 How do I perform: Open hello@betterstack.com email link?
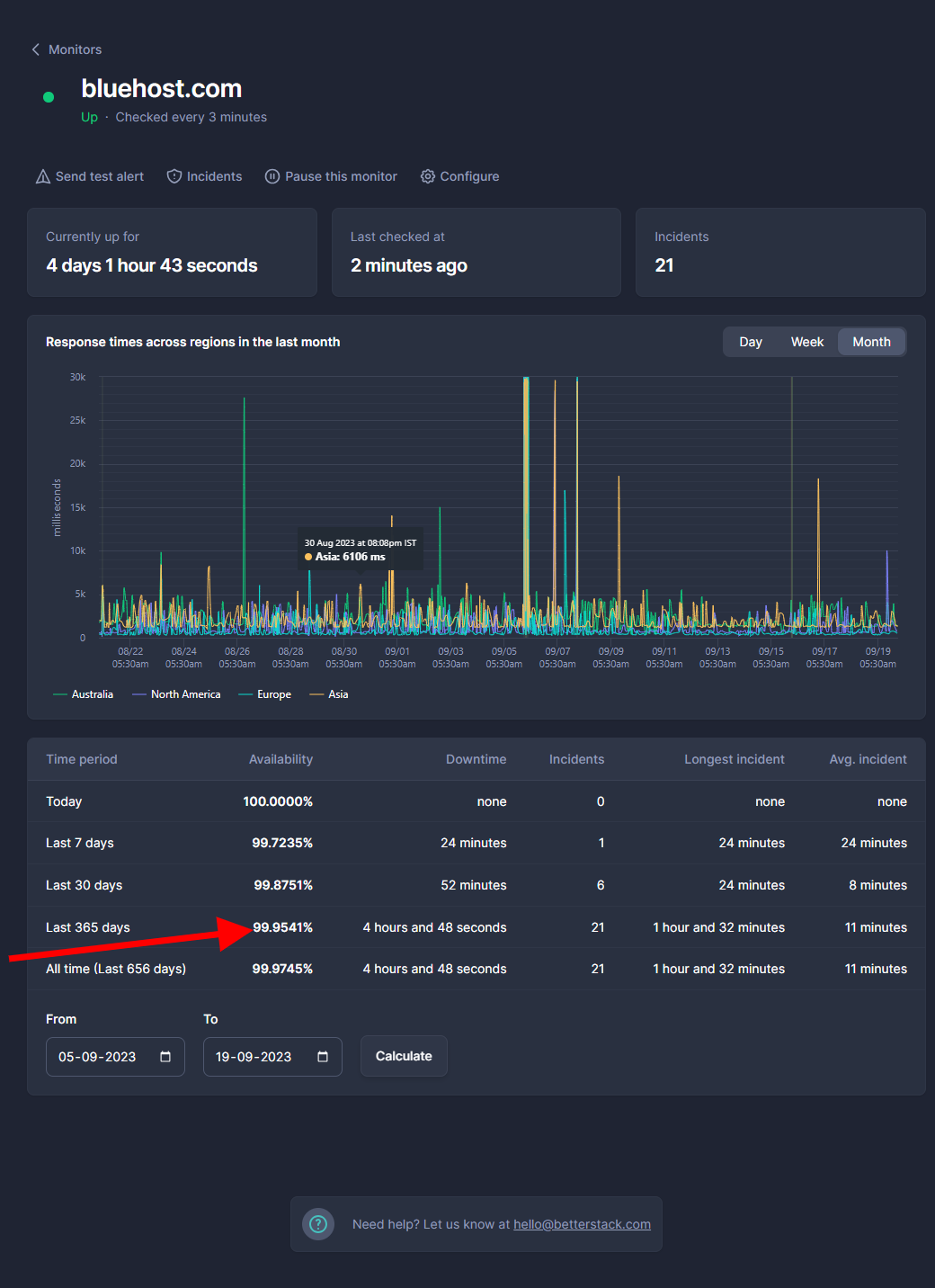[x=582, y=1224]
